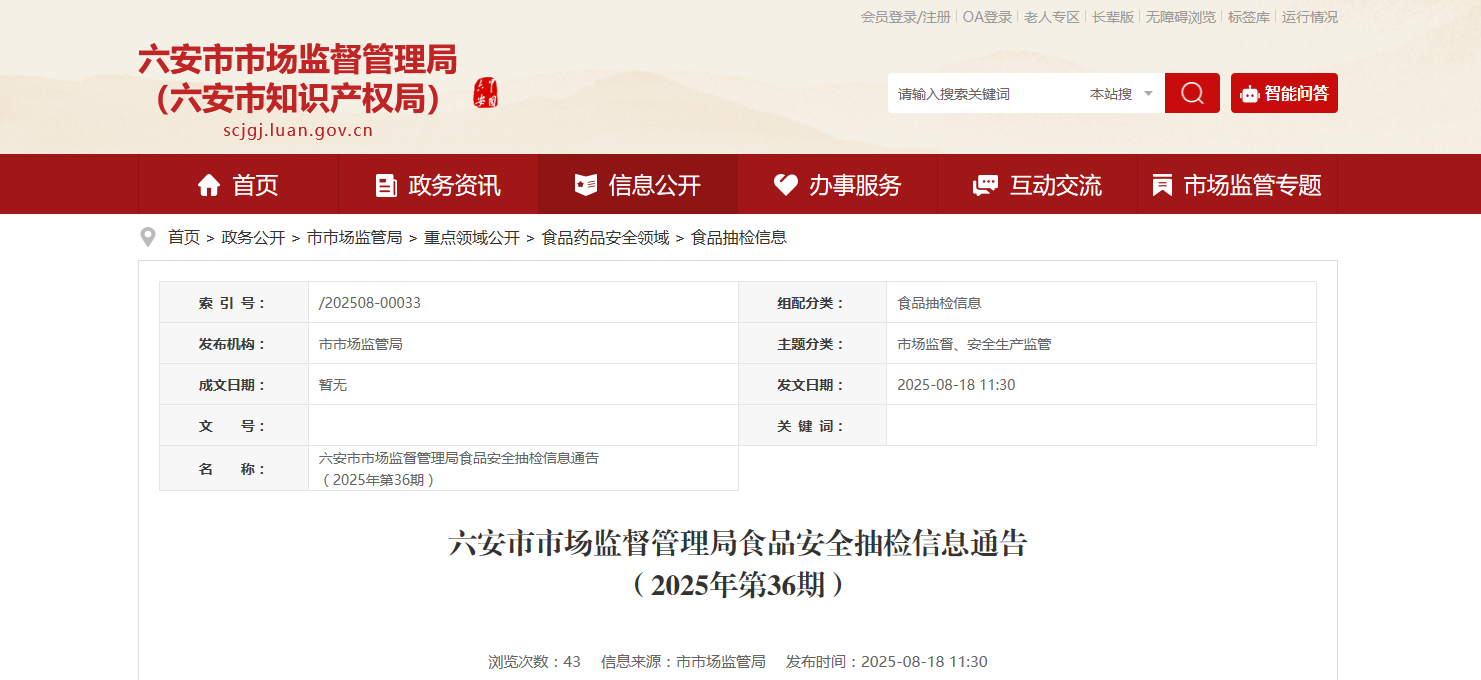Click the 组配分类 label cell

tap(812, 302)
